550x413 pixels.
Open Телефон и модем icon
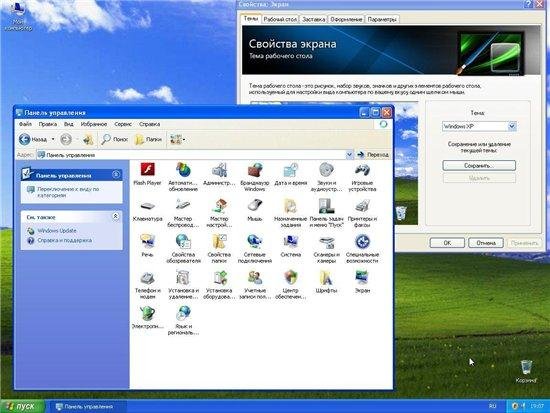(x=148, y=285)
